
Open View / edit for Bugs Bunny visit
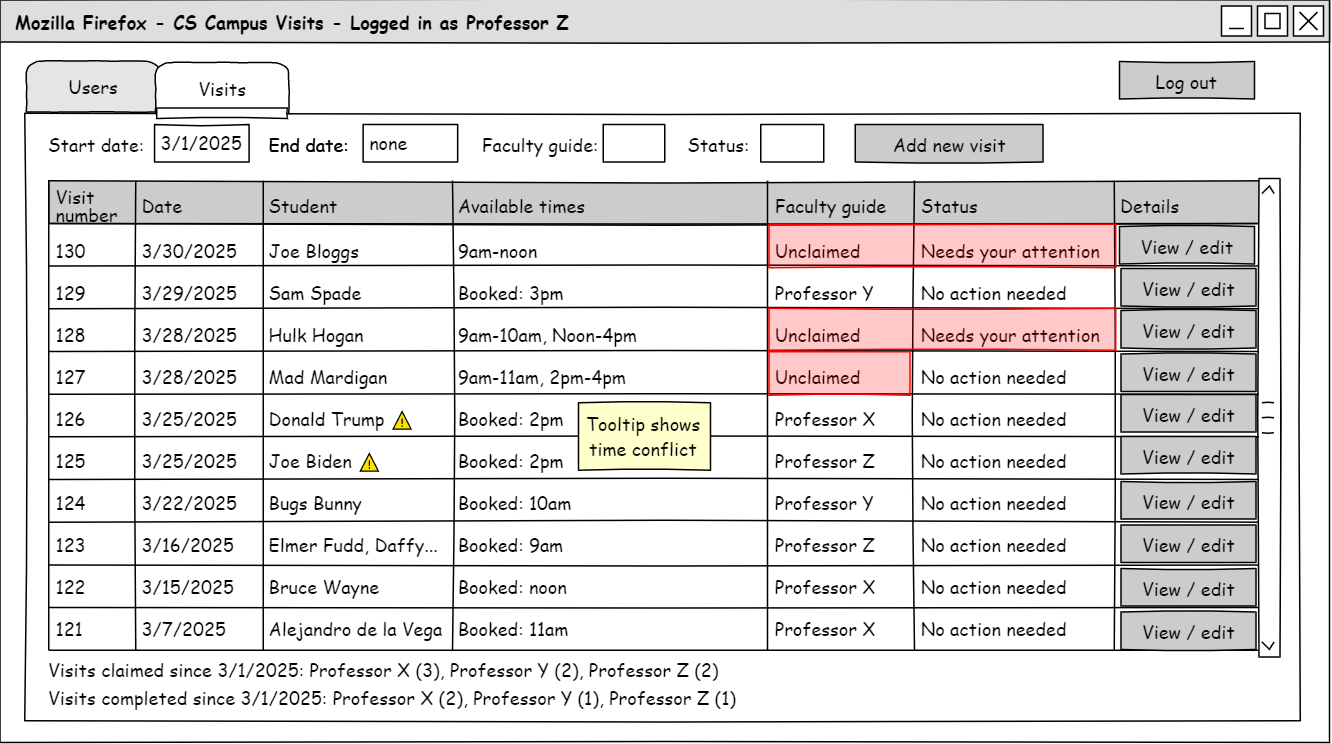pyautogui.click(x=1187, y=503)
